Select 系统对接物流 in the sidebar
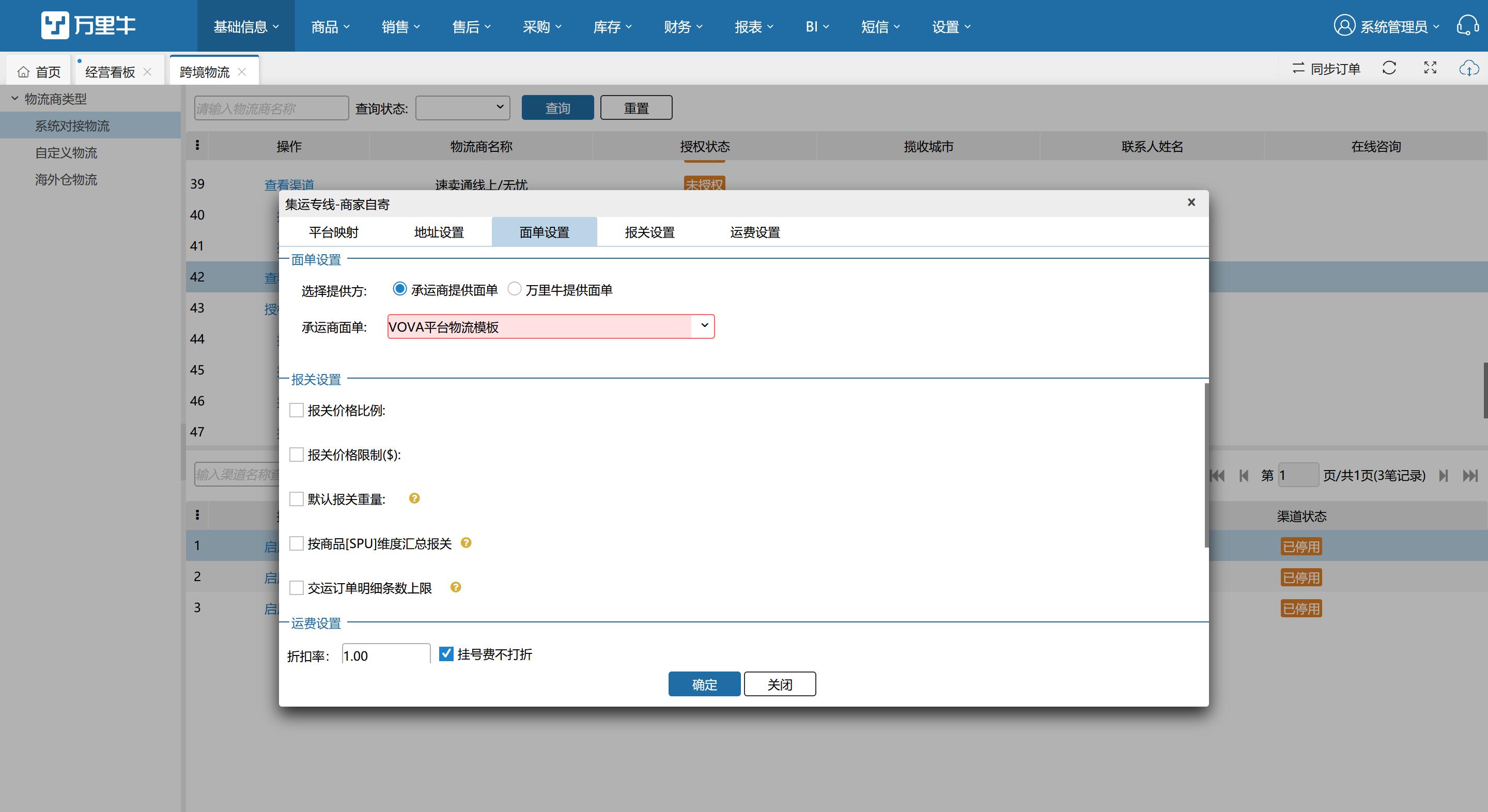This screenshot has width=1488, height=812. pos(91,126)
